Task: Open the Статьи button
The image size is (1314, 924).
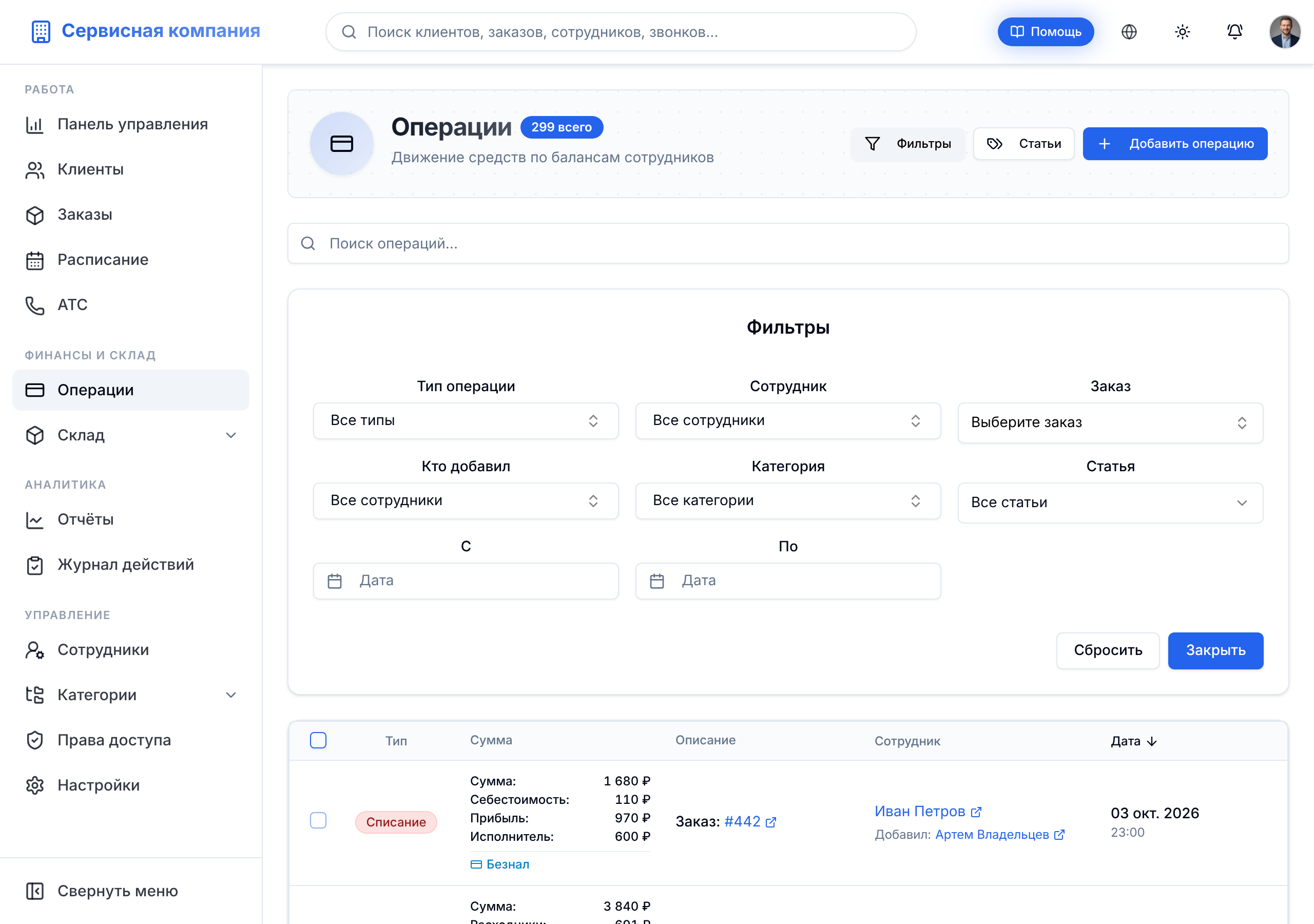Action: click(1023, 144)
